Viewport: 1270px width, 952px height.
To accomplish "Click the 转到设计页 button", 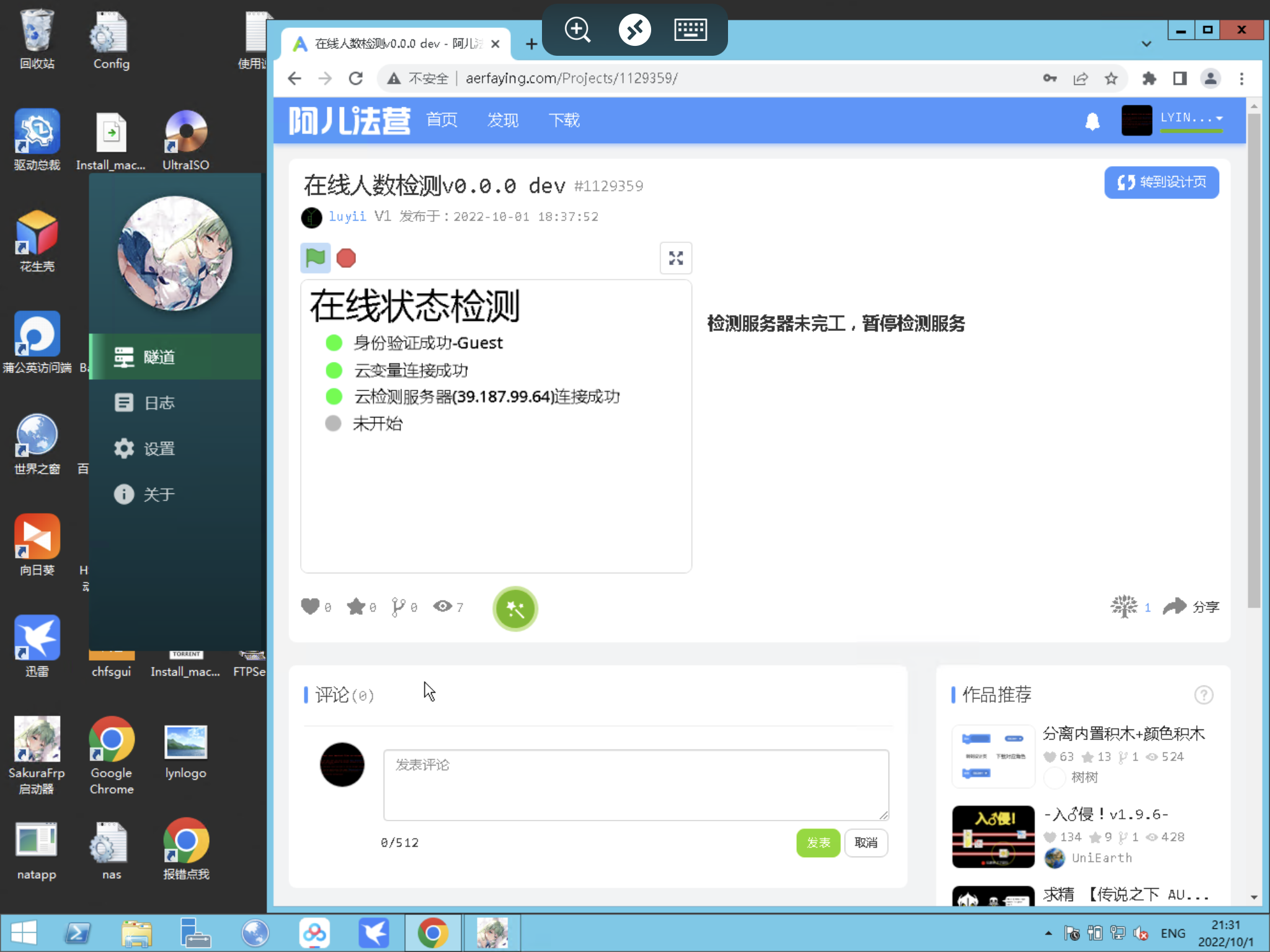I will [x=1161, y=182].
